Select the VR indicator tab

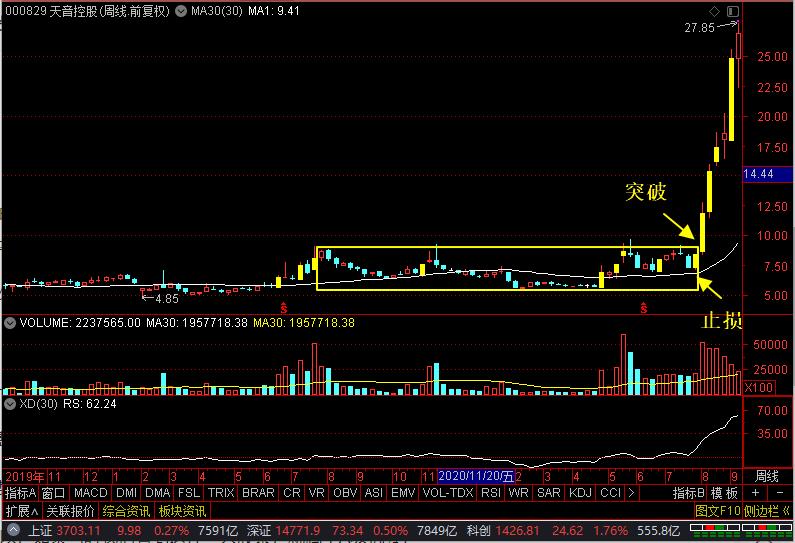click(x=316, y=492)
